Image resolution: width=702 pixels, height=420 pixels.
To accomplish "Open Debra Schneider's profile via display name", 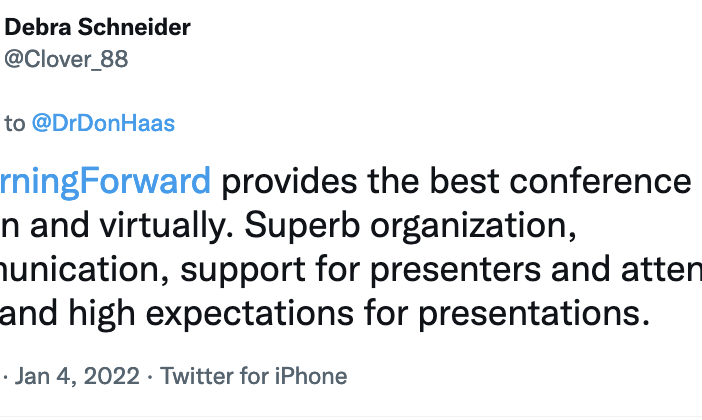I will tap(98, 27).
